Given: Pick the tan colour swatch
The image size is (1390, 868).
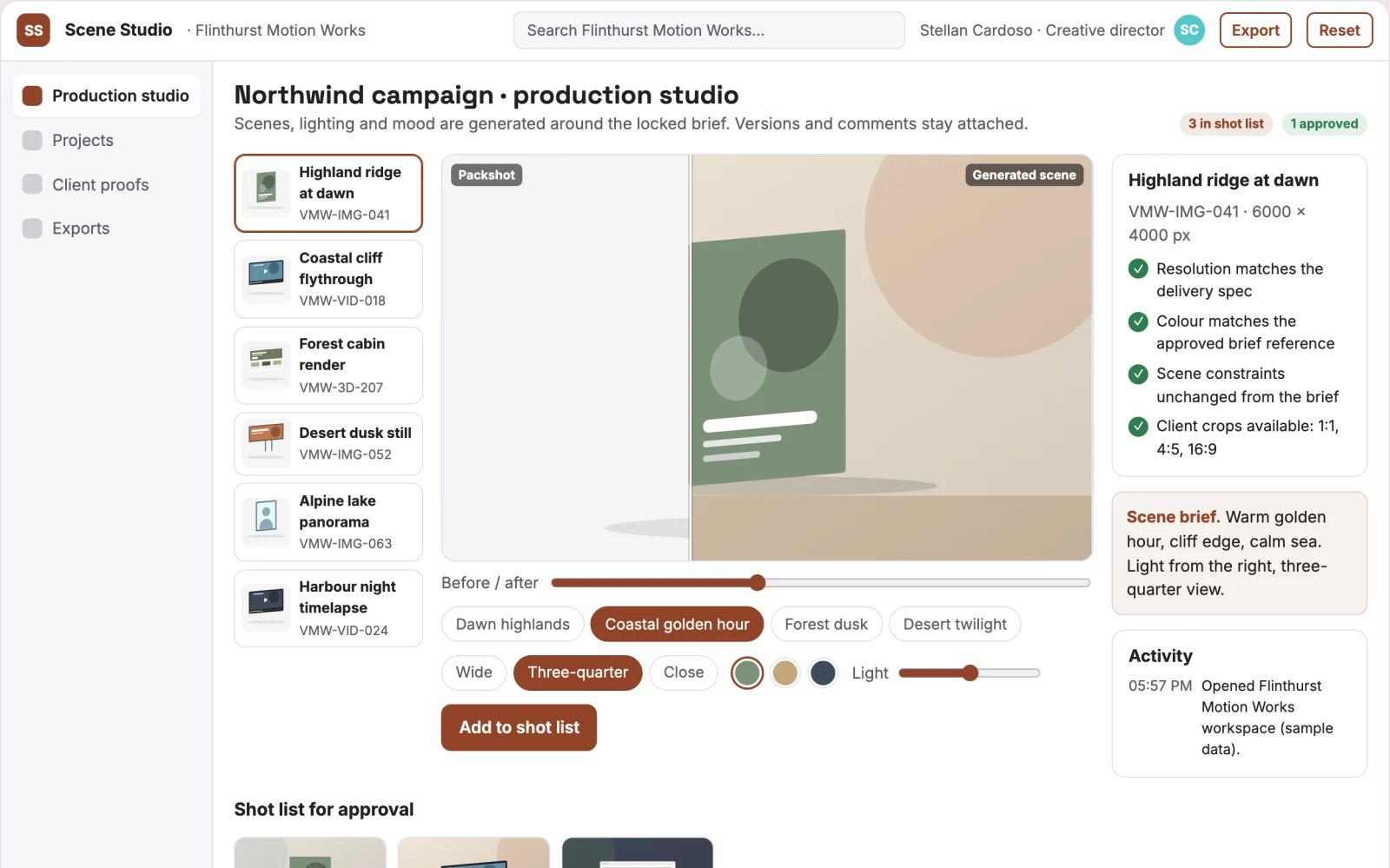Looking at the screenshot, I should click(785, 673).
